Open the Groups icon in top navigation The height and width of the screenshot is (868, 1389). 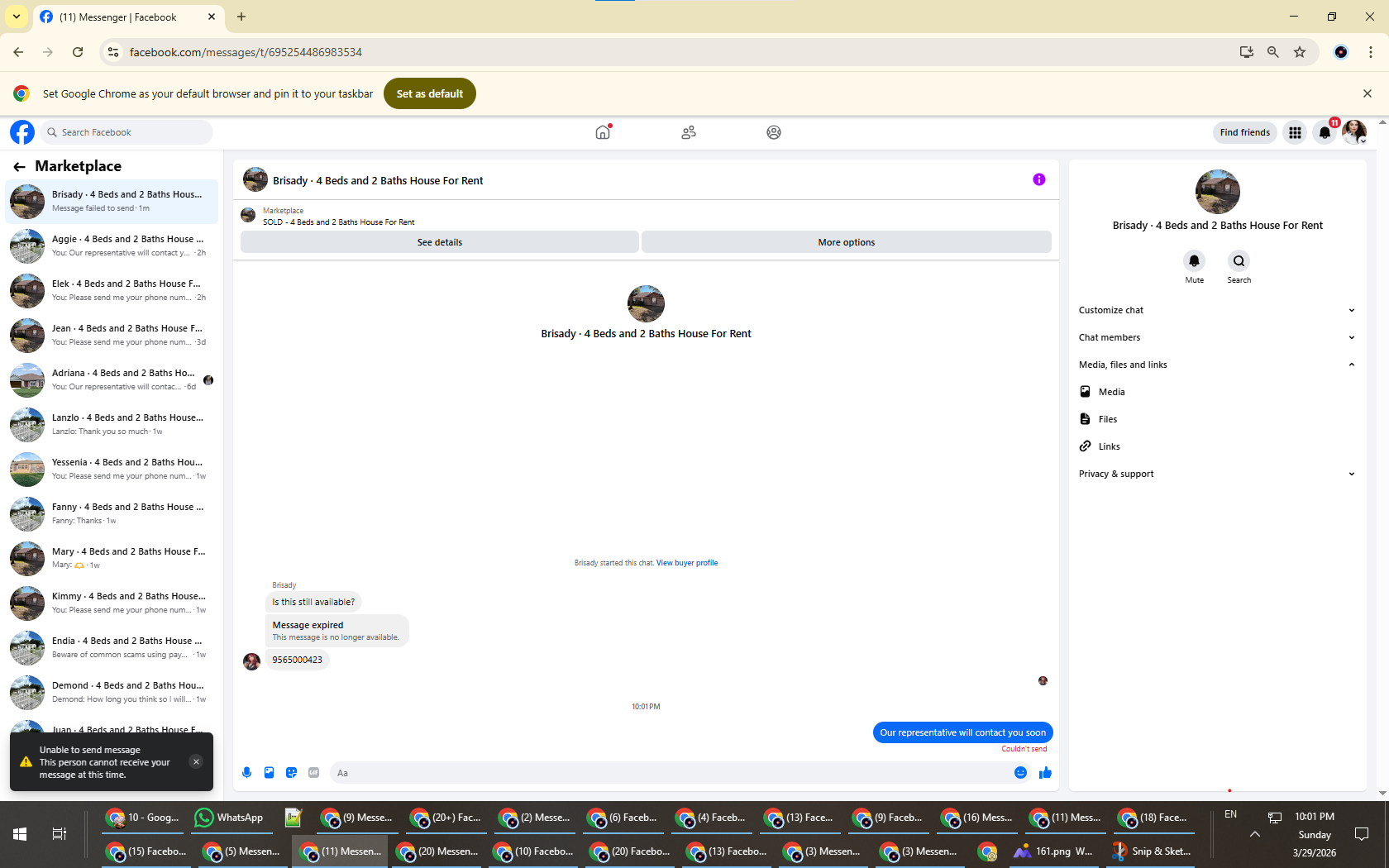point(774,132)
